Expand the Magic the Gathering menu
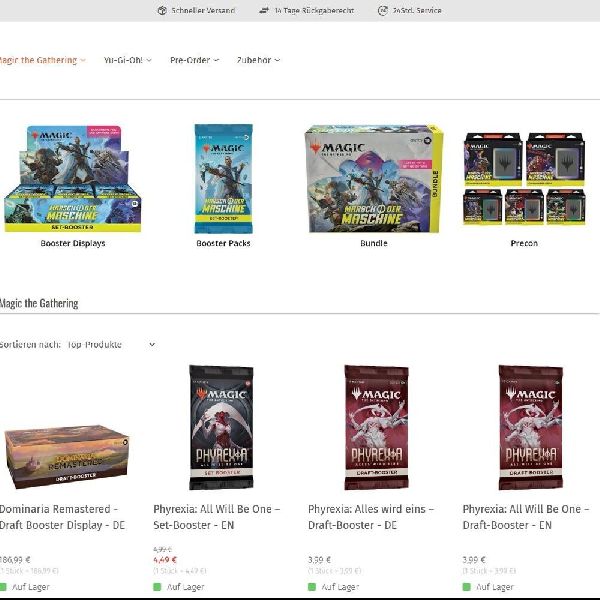This screenshot has width=600, height=600. click(42, 60)
